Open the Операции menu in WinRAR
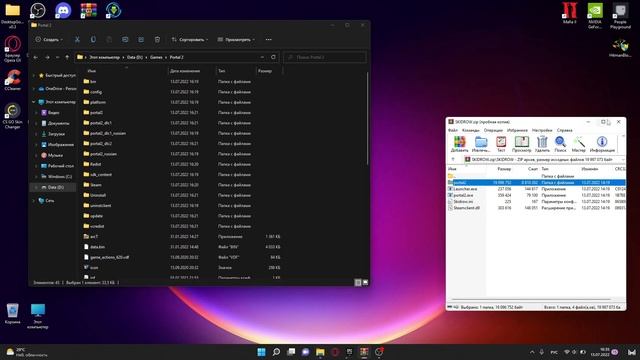Screen dimensions: 640x360 point(493,130)
